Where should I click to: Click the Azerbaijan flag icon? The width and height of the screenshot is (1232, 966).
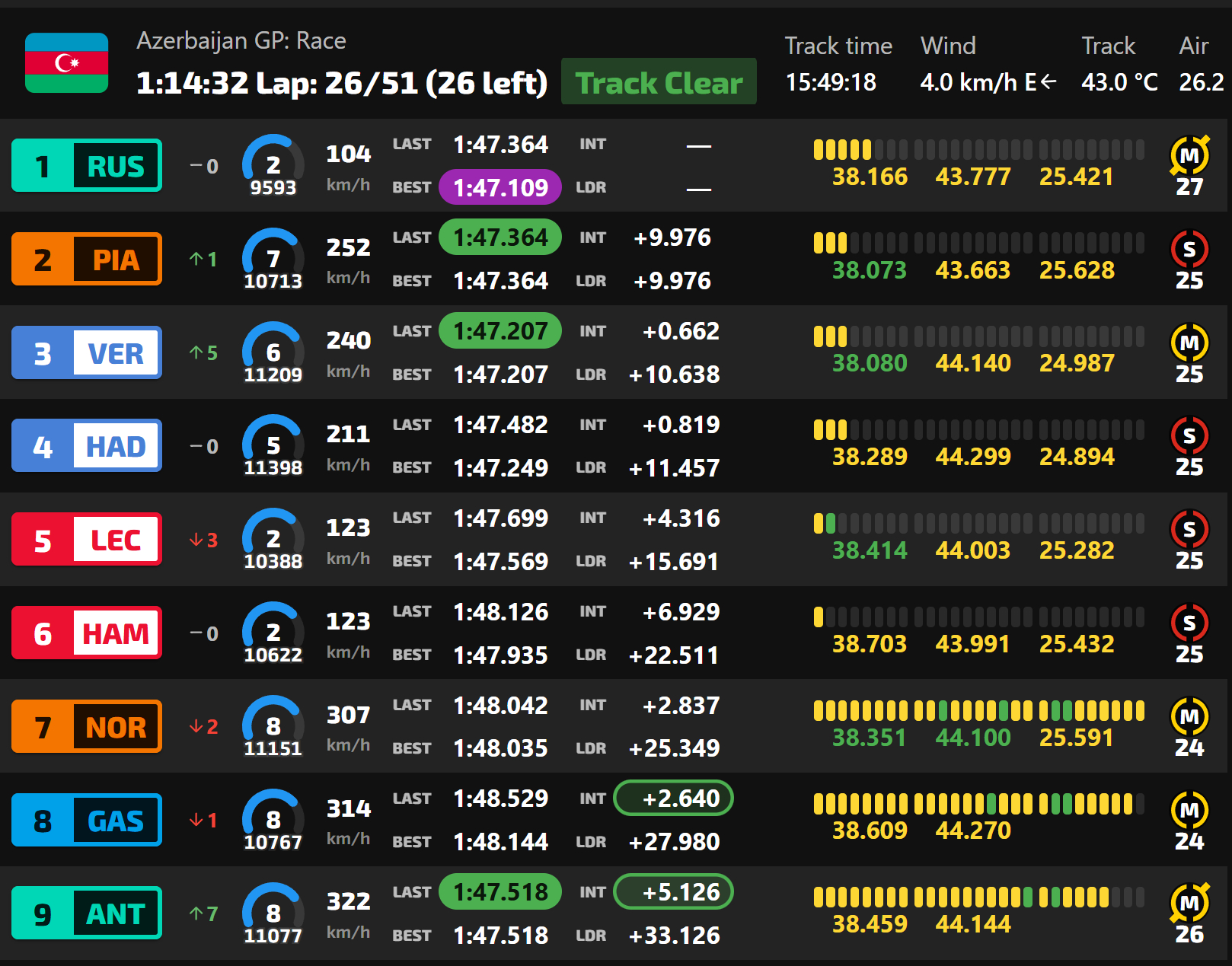pyautogui.click(x=66, y=62)
